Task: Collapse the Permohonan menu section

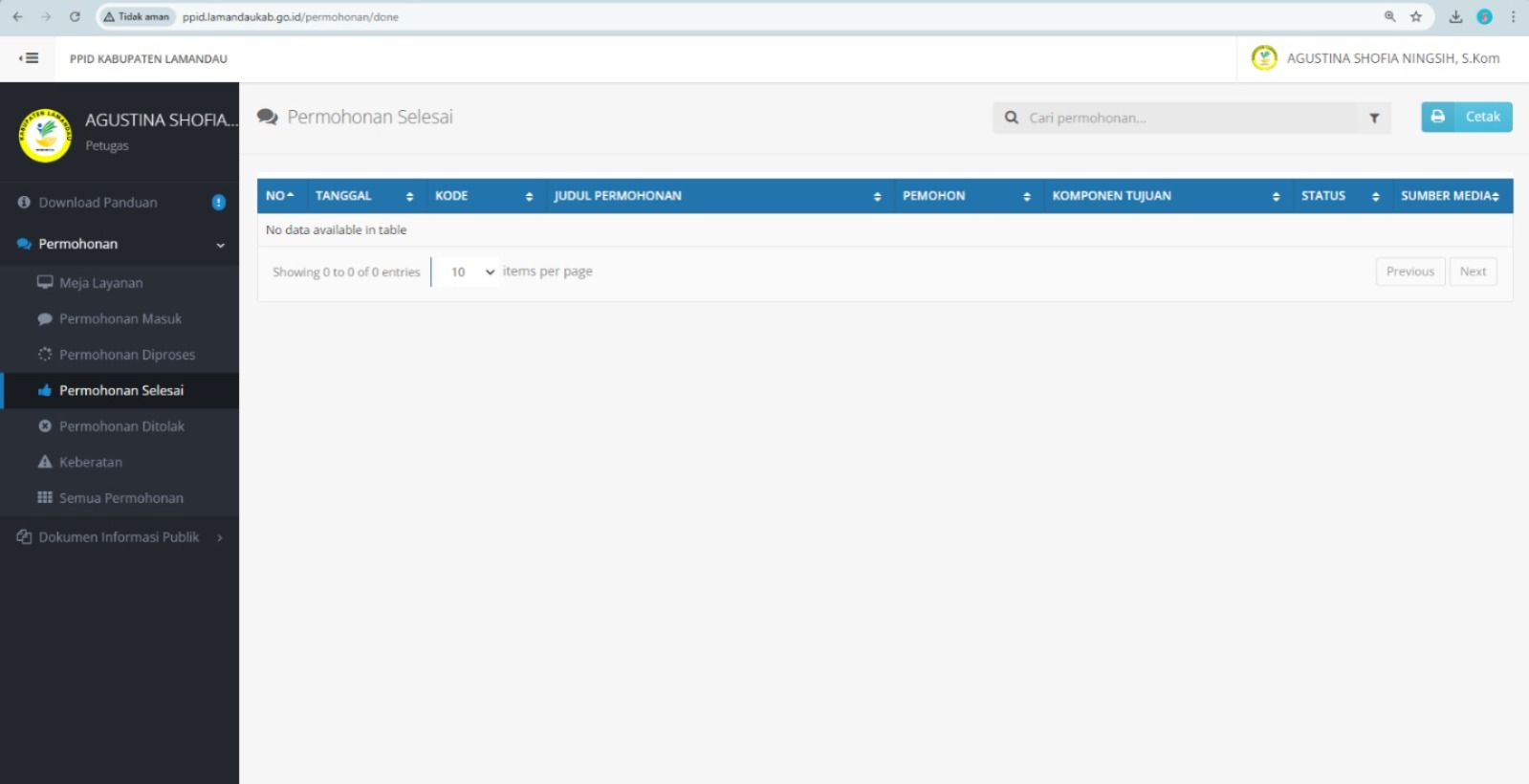Action: (x=120, y=244)
